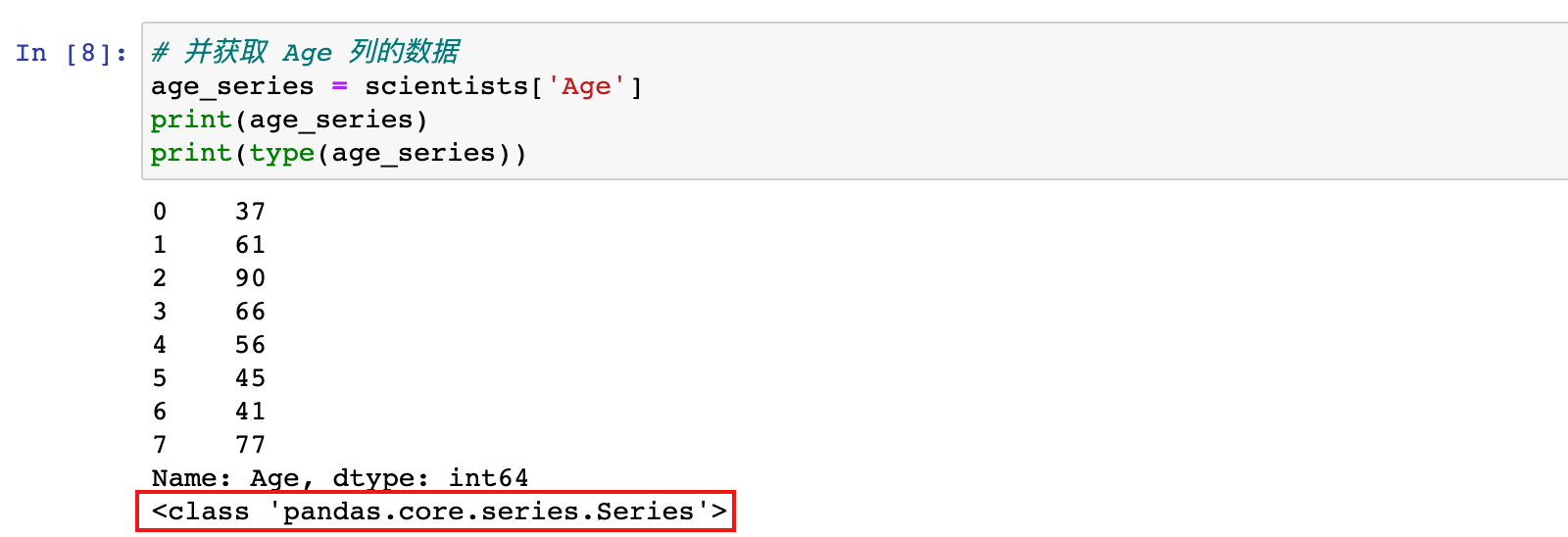
Task: Click output row with value 77
Action: [x=209, y=445]
